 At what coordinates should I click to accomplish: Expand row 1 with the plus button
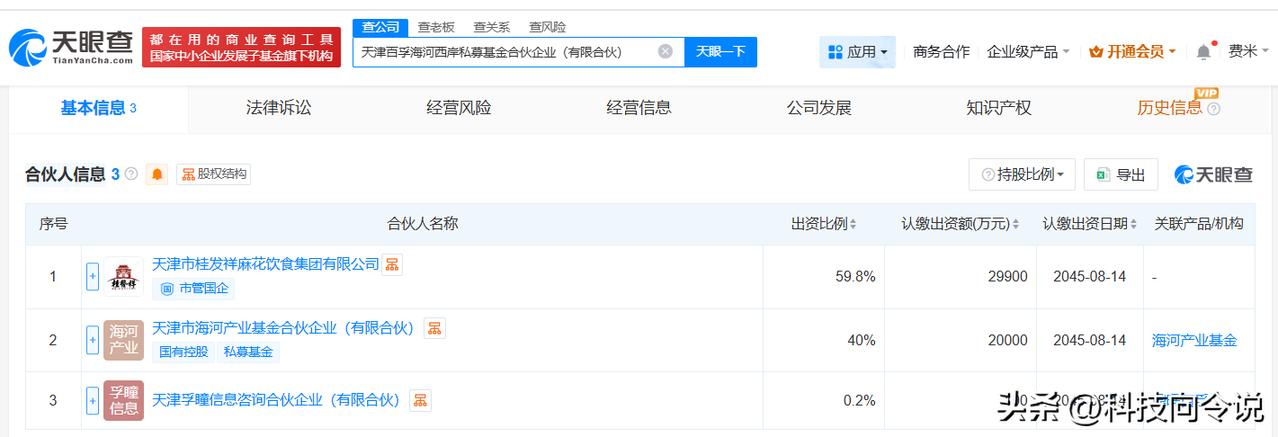click(93, 276)
